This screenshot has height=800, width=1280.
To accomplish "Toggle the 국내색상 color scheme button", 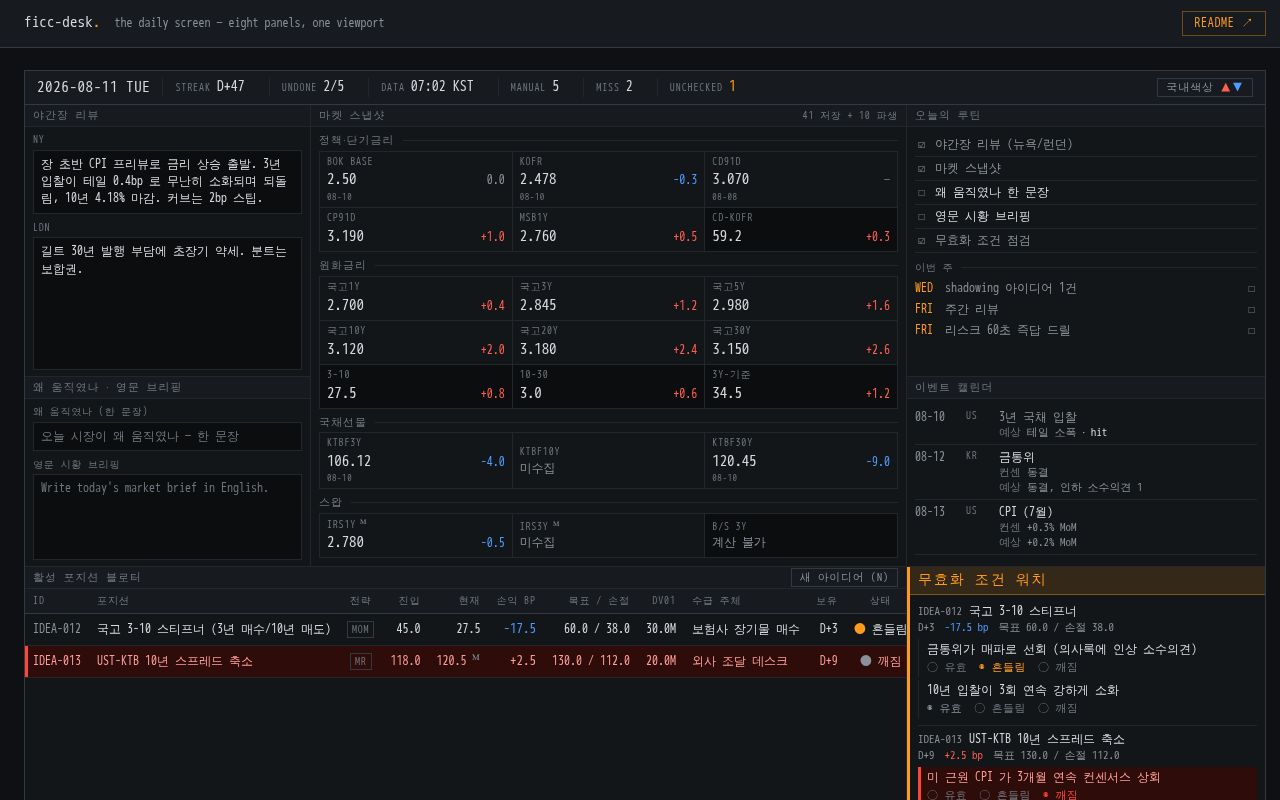I will point(1204,87).
